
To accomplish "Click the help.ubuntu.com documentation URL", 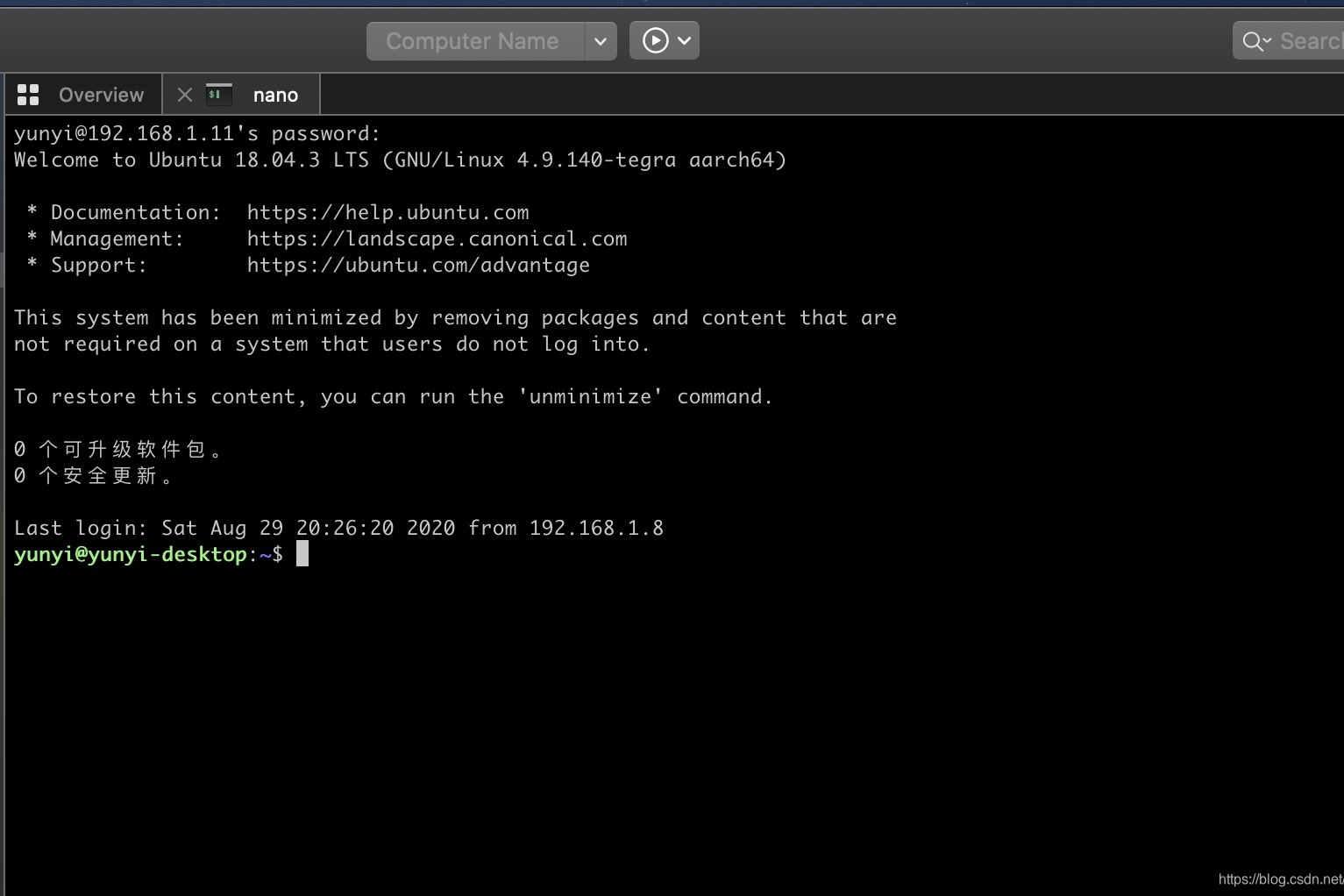I will coord(388,212).
